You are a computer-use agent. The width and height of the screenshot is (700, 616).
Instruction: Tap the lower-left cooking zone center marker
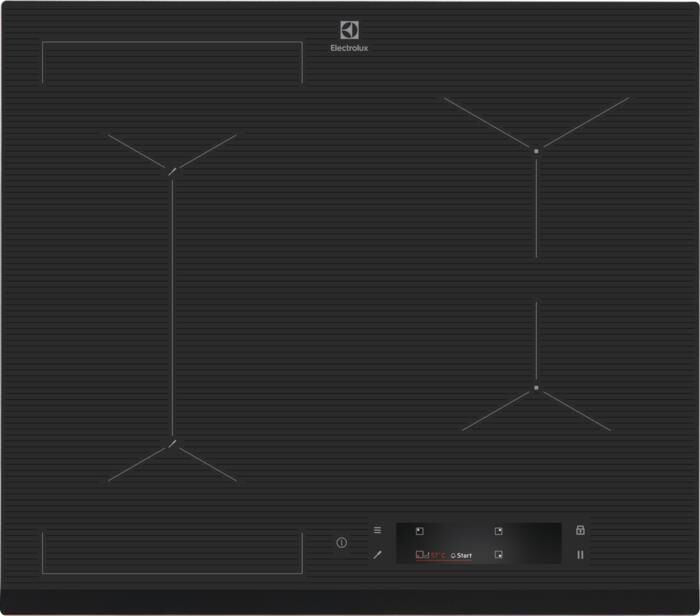tap(172, 443)
